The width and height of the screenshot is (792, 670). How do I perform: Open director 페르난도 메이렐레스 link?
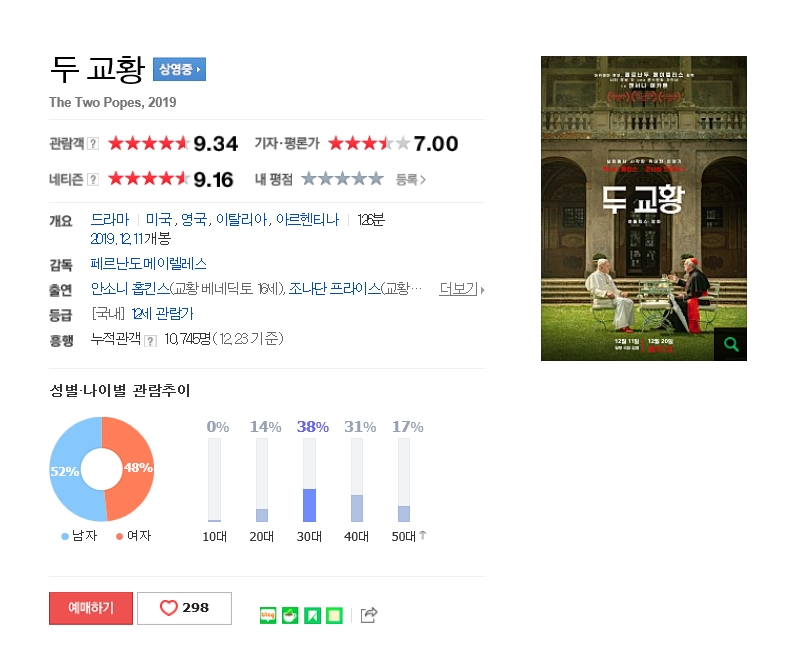tap(148, 264)
